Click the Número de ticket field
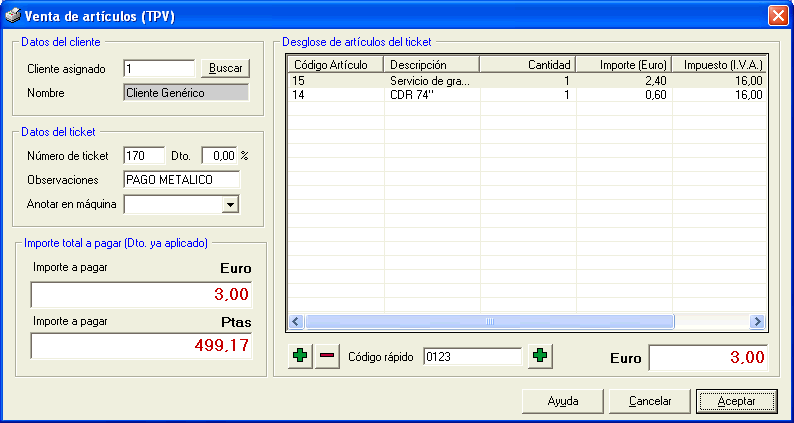The image size is (794, 423). (x=144, y=156)
